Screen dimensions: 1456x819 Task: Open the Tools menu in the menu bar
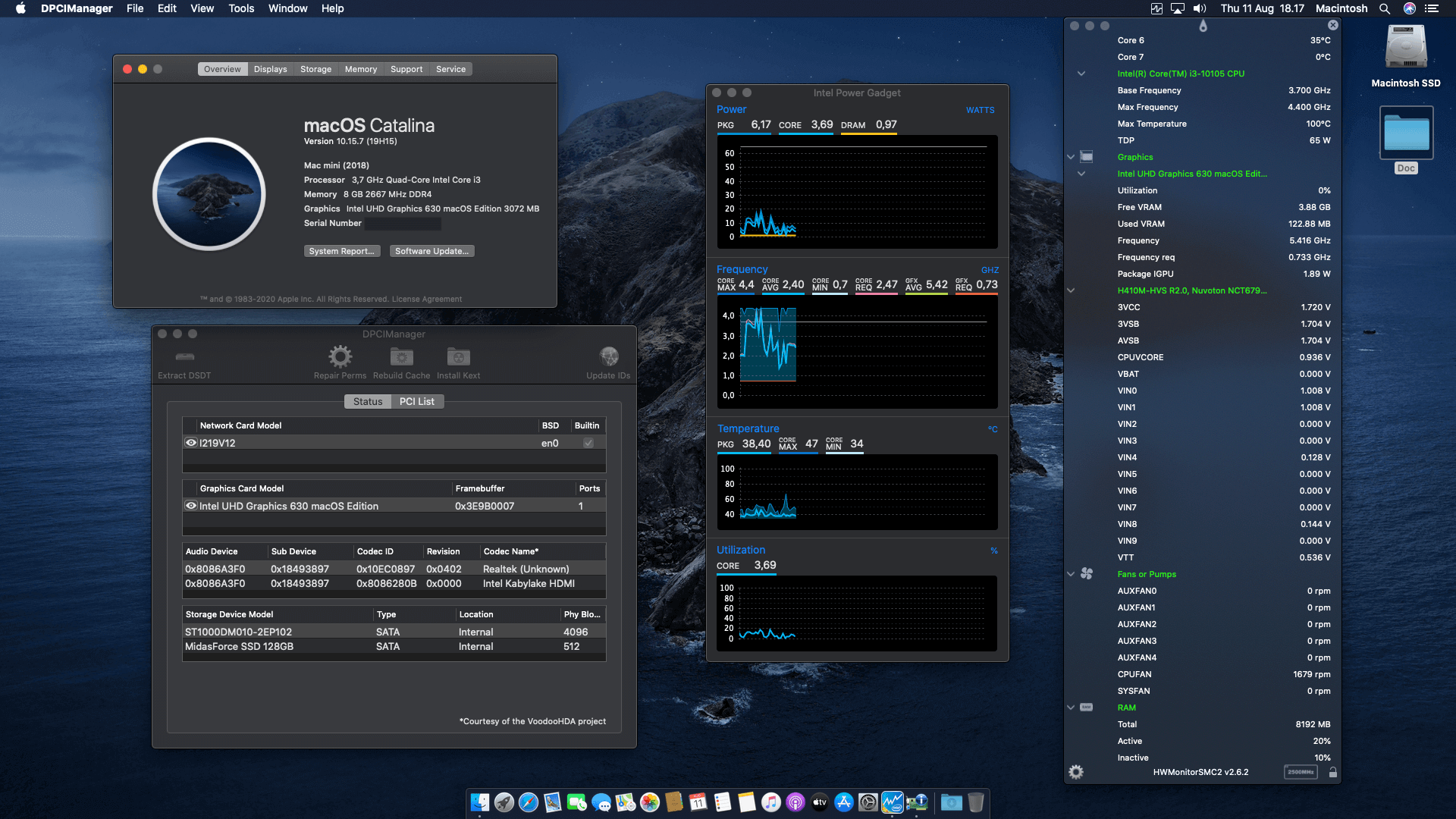[240, 8]
